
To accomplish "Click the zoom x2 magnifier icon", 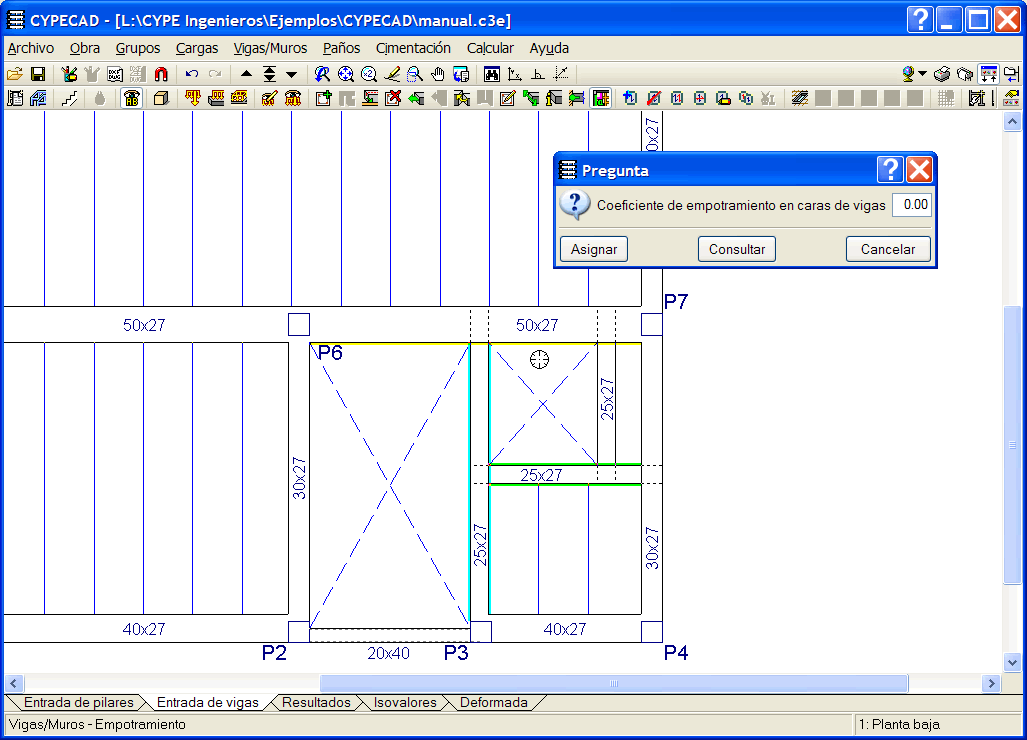I will (x=369, y=74).
